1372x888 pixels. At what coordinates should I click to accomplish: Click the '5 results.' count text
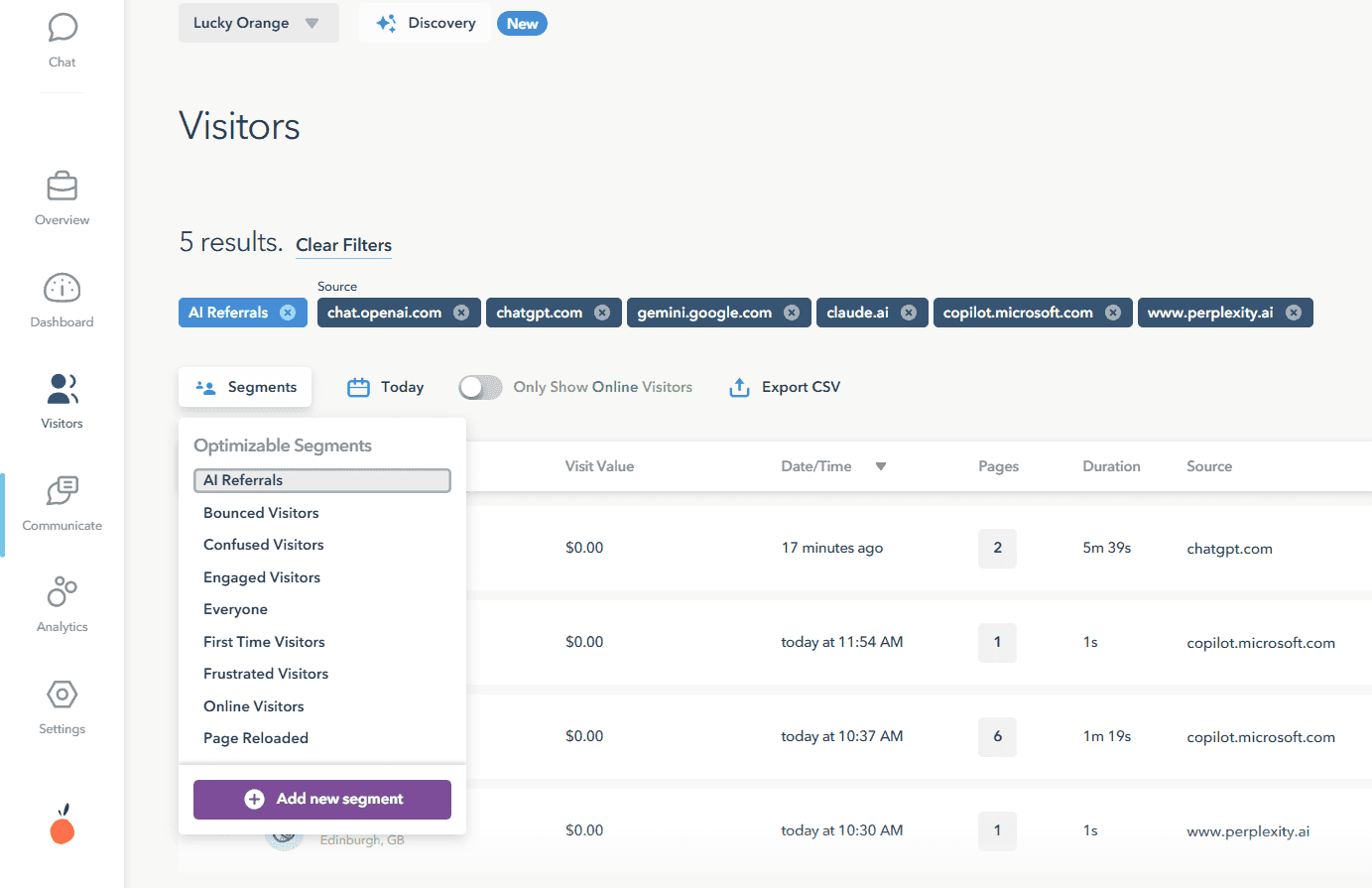point(231,242)
